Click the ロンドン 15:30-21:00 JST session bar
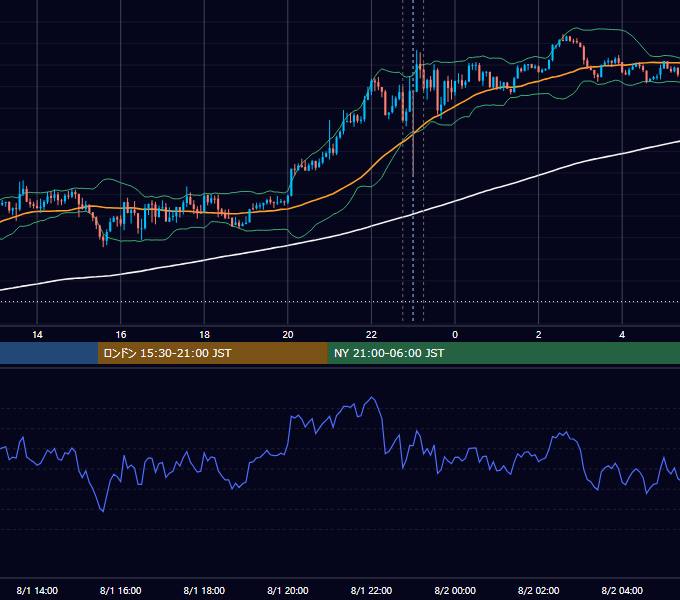The height and width of the screenshot is (600, 680). tap(212, 353)
